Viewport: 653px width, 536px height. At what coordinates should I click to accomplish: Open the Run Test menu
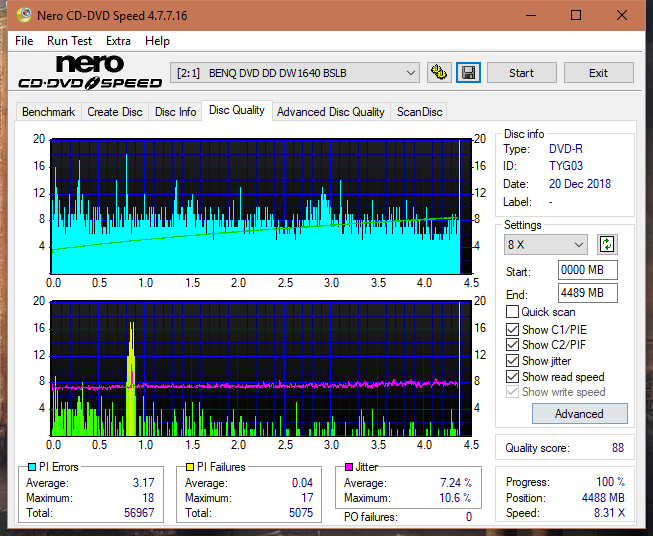coord(69,41)
